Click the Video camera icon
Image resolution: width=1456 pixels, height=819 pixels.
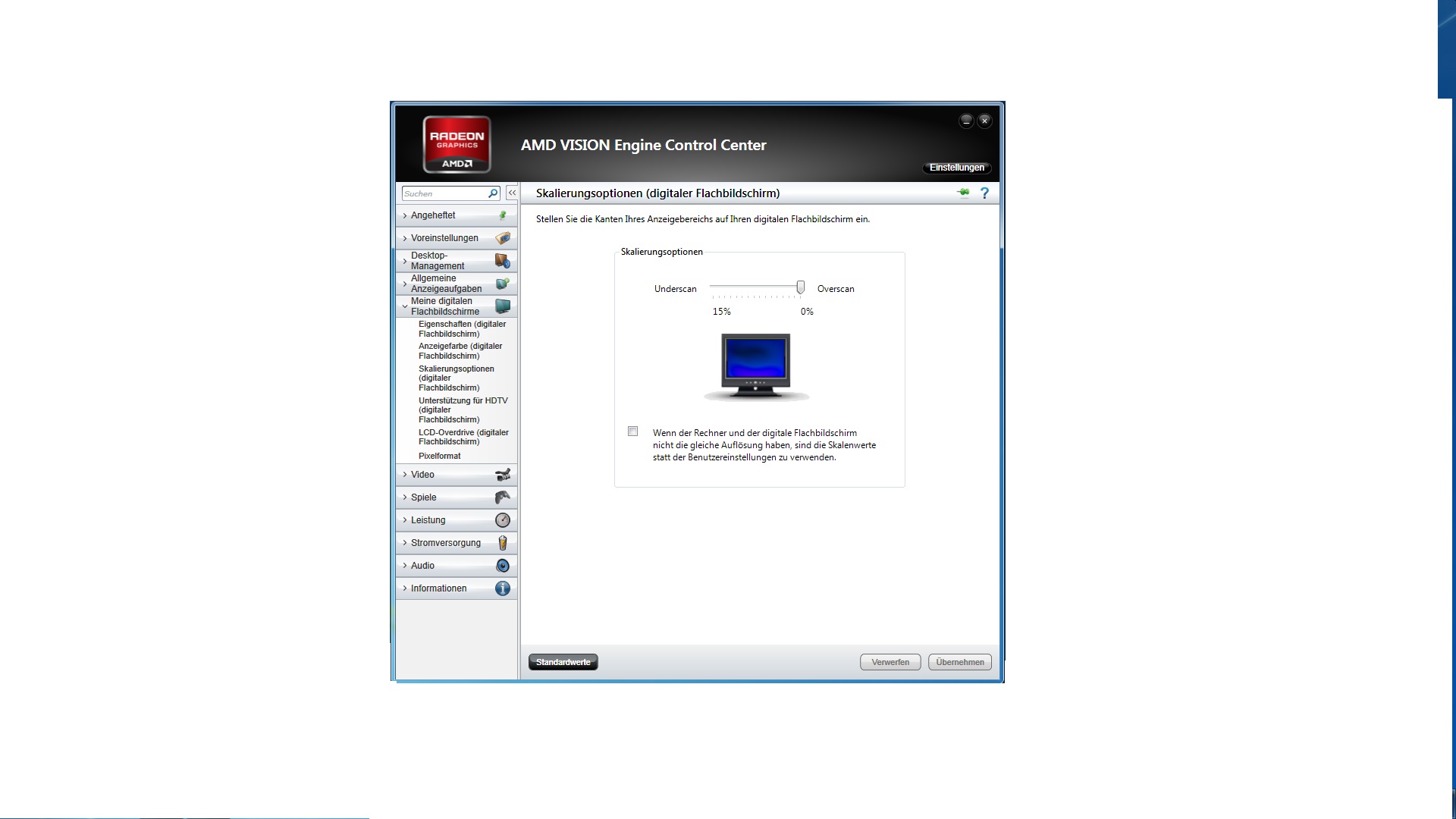click(x=502, y=475)
